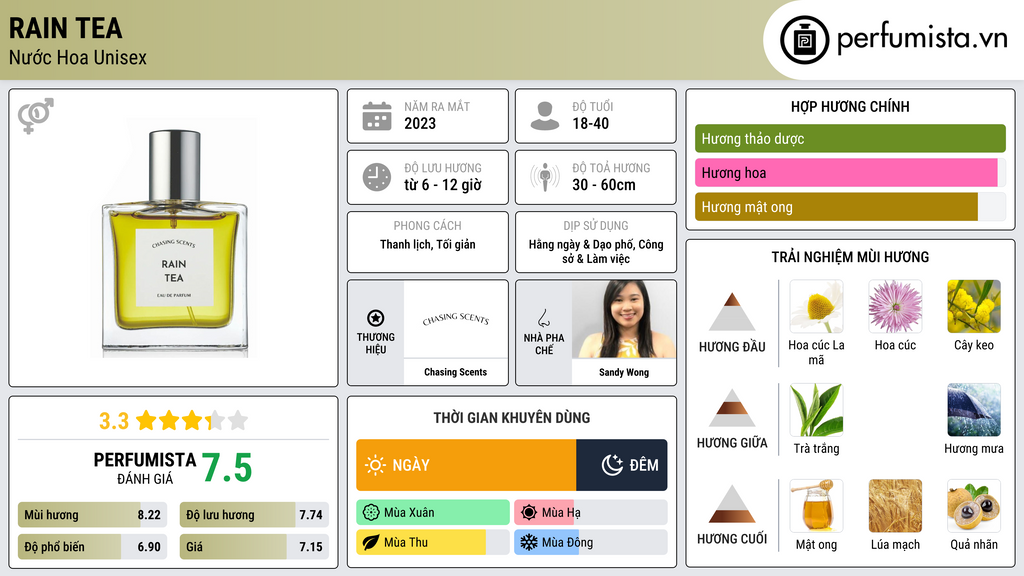This screenshot has width=1024, height=576.
Task: Select the Hoa cúc La mã note image
Action: 816,306
